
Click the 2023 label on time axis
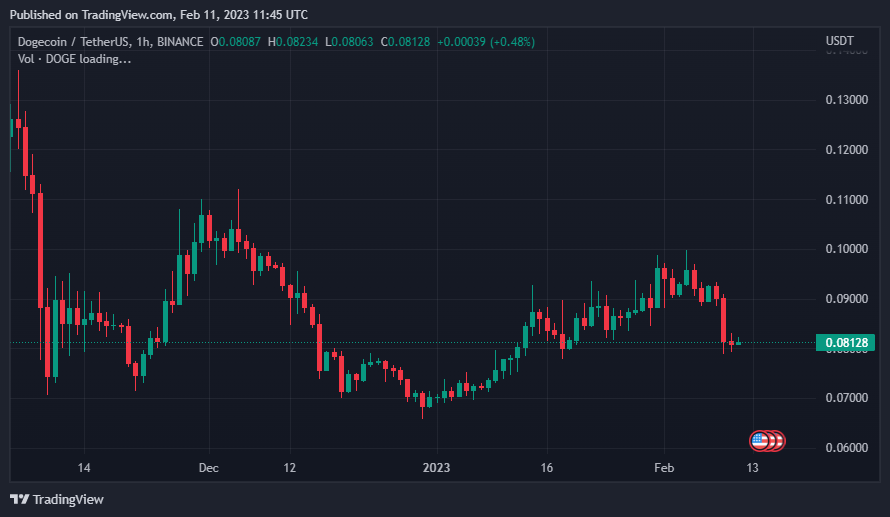(x=436, y=468)
